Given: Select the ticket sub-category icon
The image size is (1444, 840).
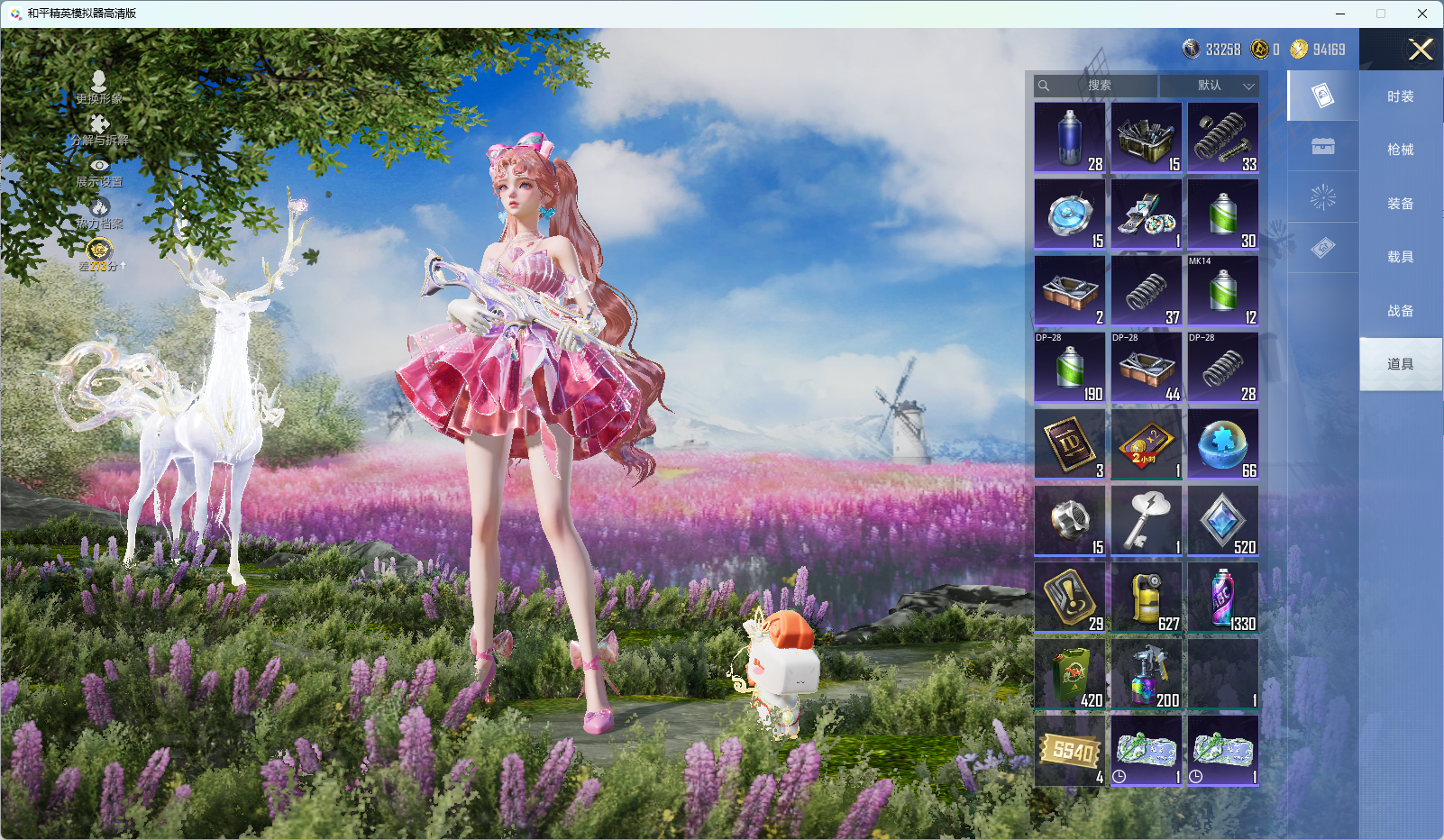Looking at the screenshot, I should coord(1323,248).
